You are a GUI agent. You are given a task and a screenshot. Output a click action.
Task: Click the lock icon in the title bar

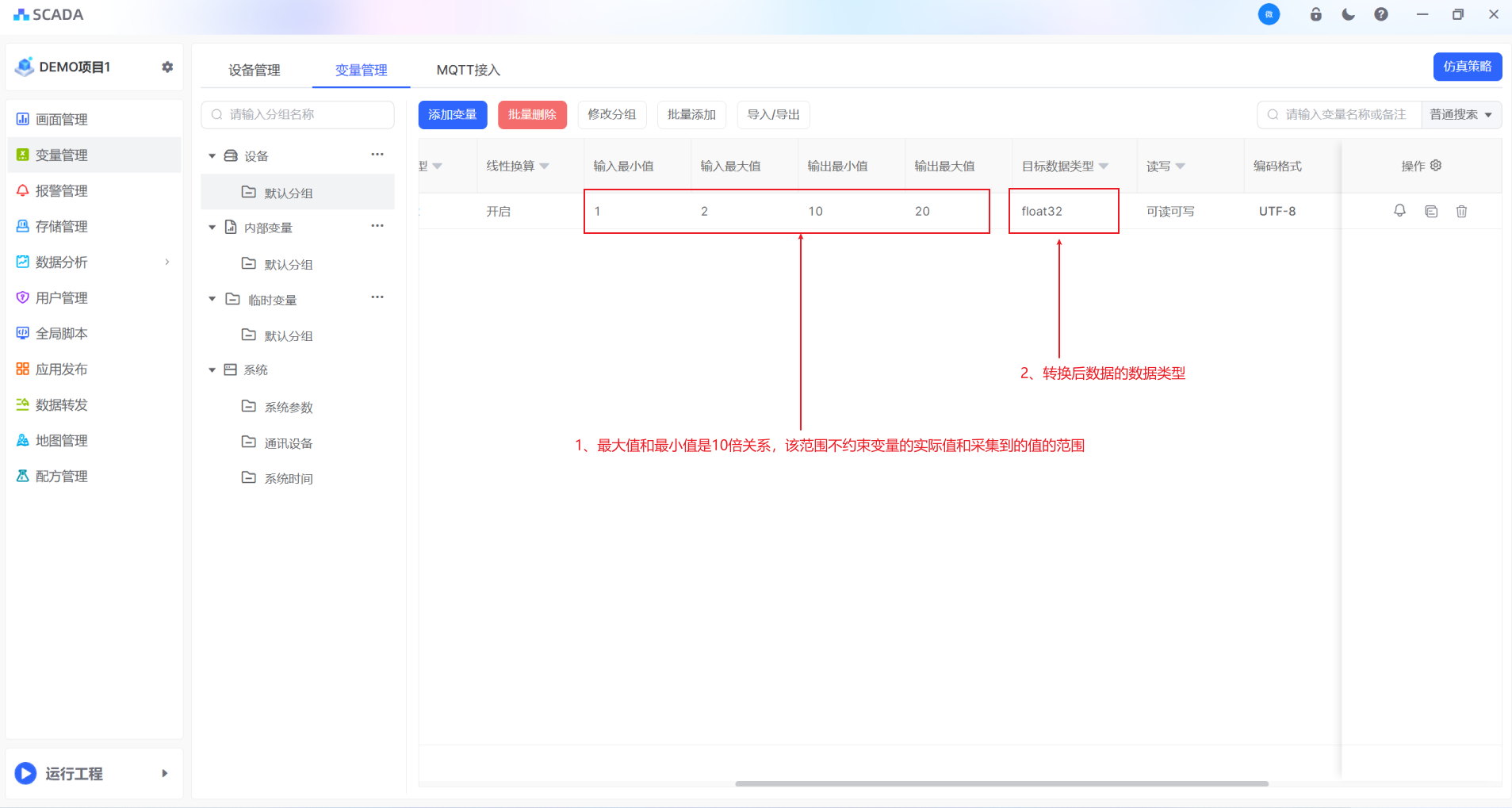tap(1315, 15)
